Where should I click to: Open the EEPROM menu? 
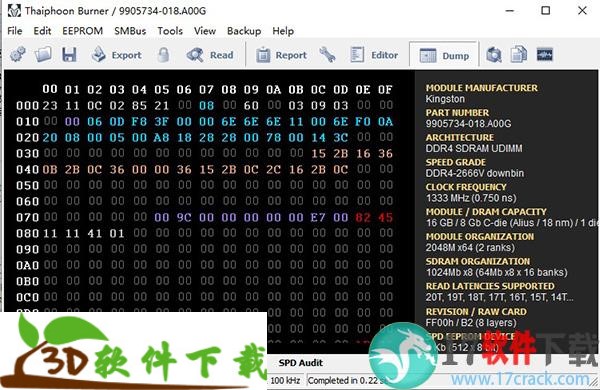83,31
